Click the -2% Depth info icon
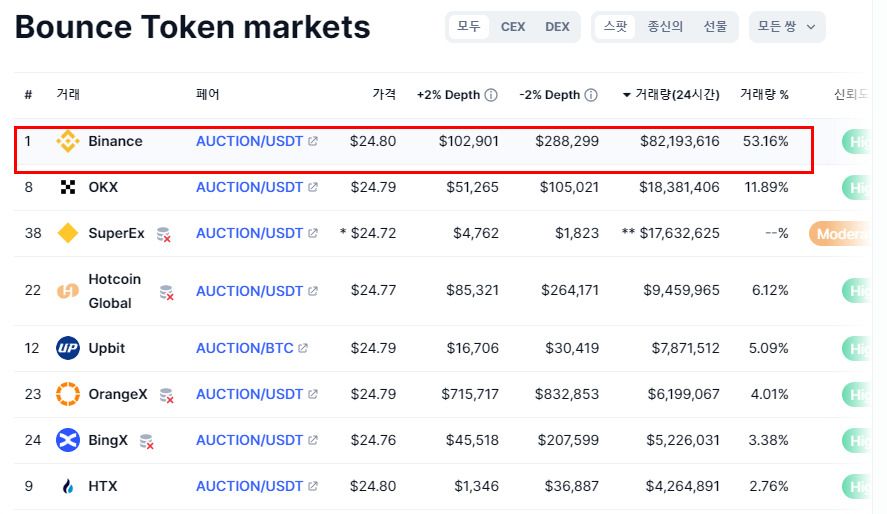 (x=591, y=95)
